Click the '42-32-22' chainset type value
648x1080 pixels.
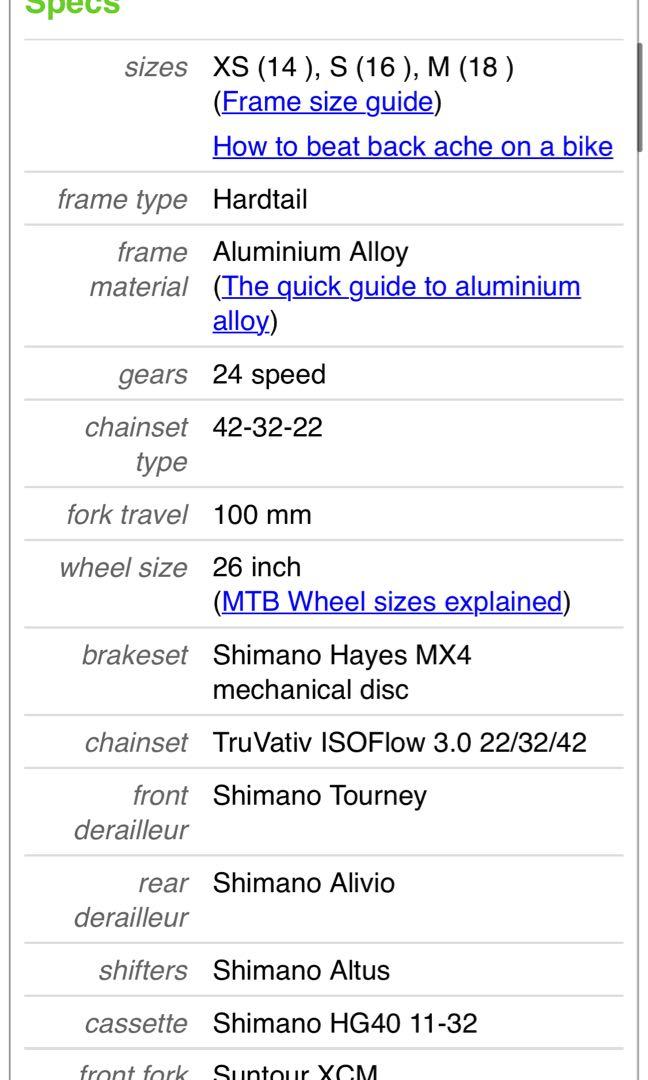tap(268, 428)
